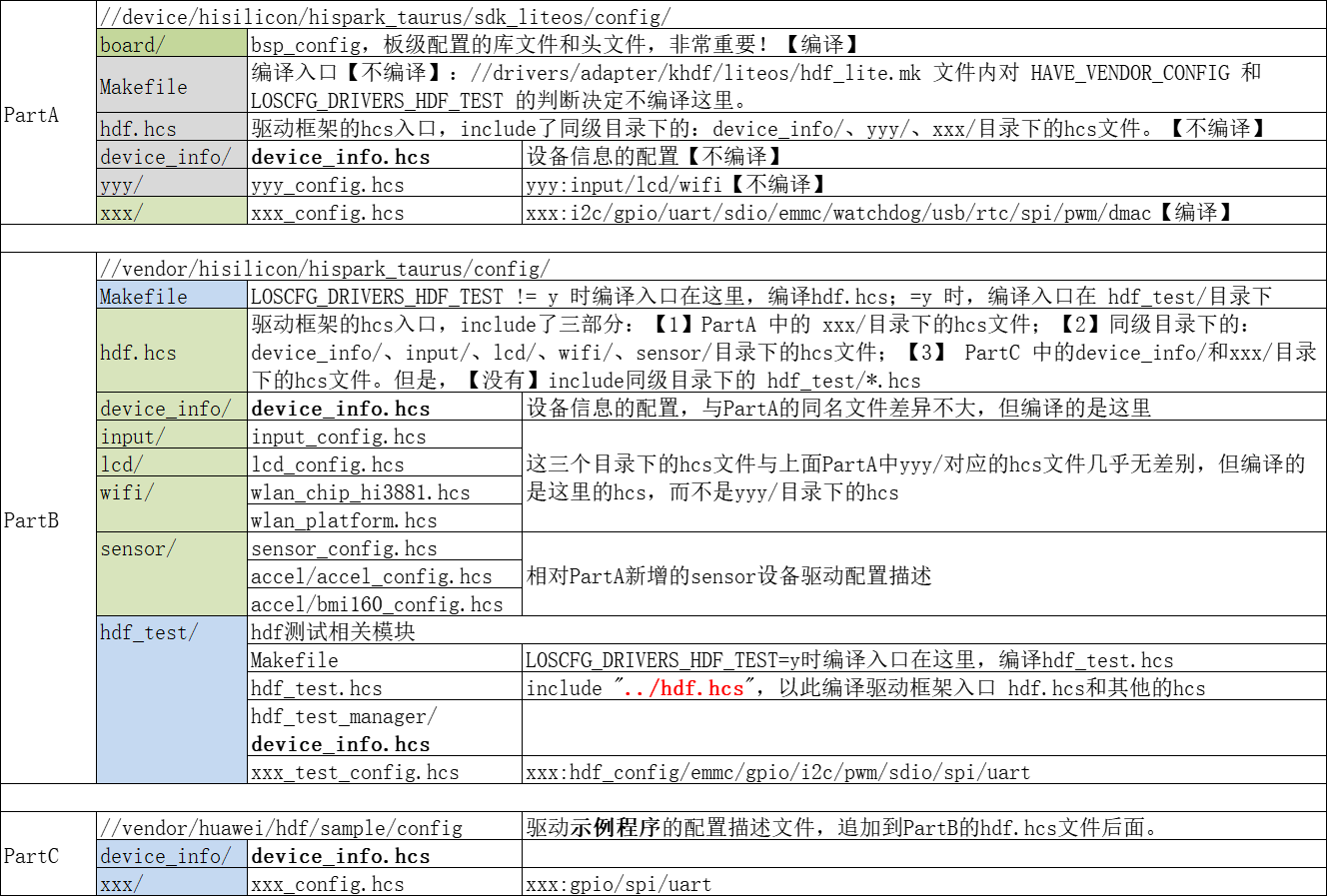The width and height of the screenshot is (1327, 896).
Task: Click the xxx_test_config.hcs cell
Action: coord(385,770)
